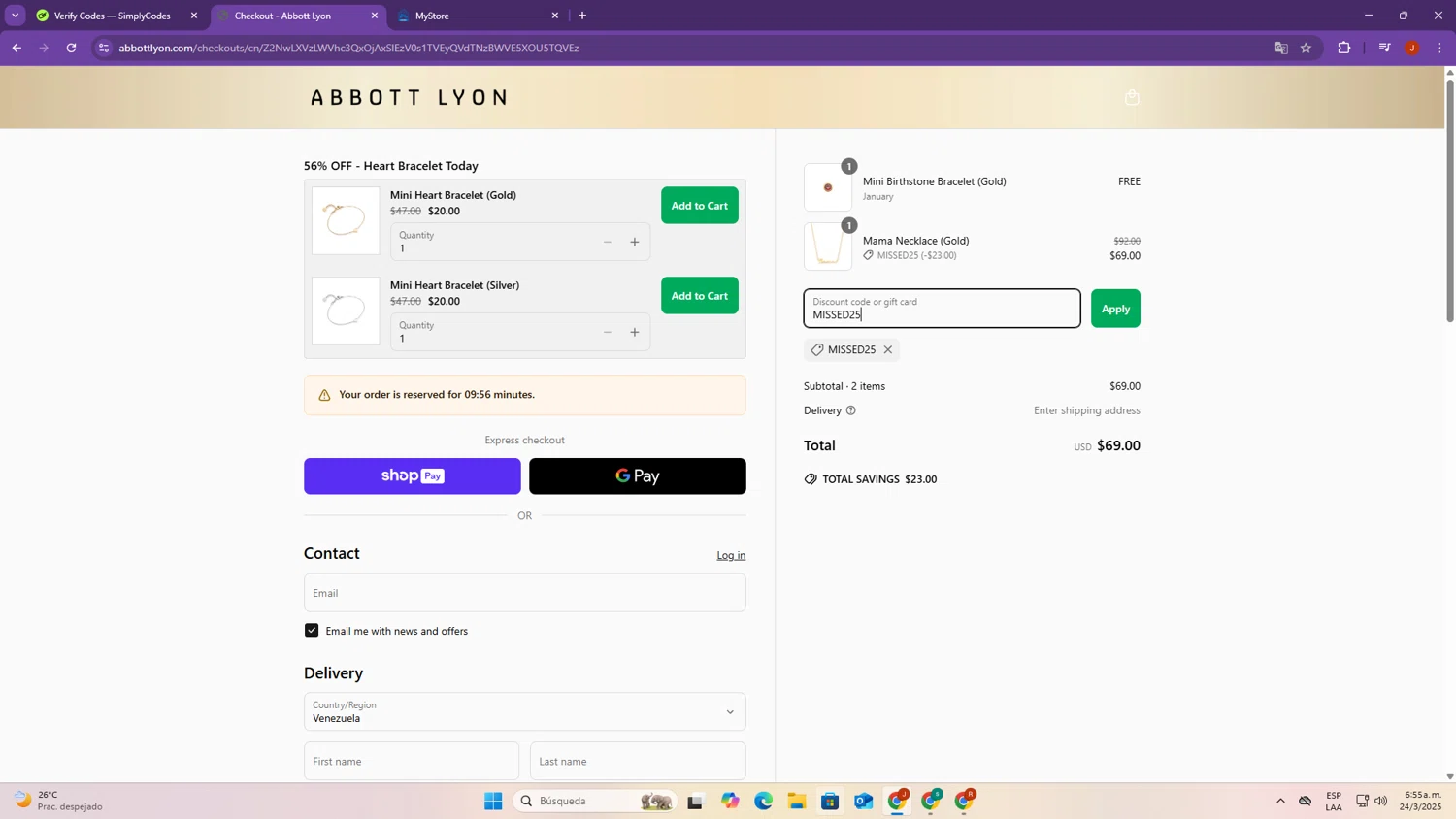Switch to Verify Codes — SimplyCodes tab
The width and height of the screenshot is (1456, 819).
(x=112, y=16)
